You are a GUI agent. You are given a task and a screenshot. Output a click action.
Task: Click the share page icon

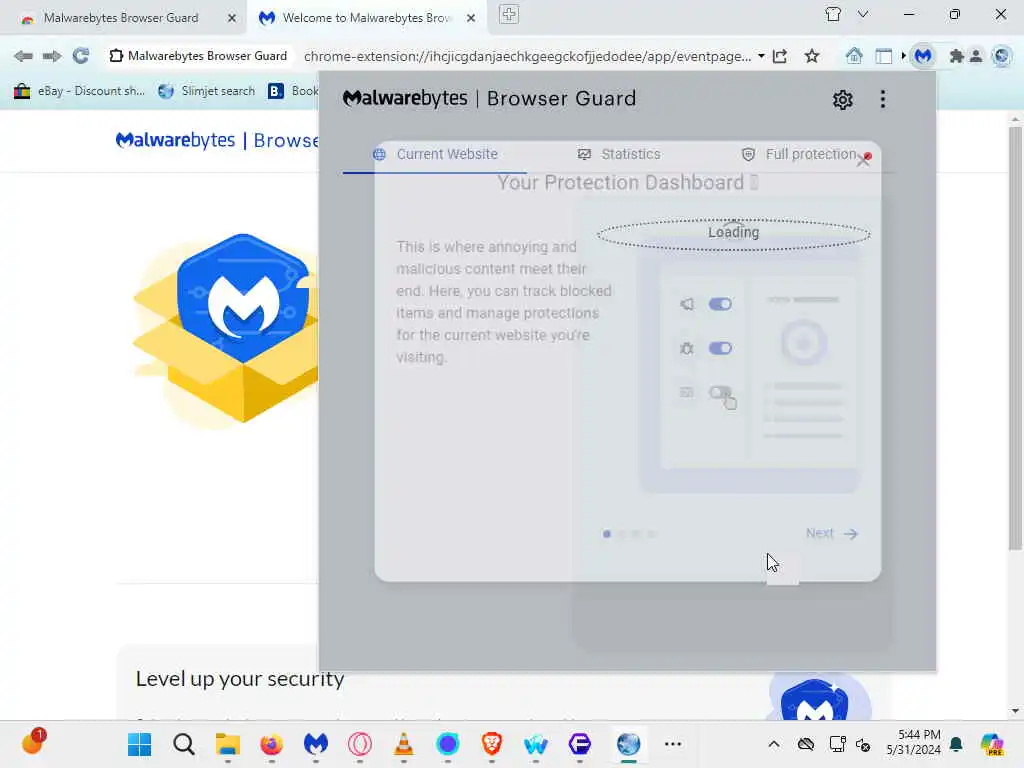(780, 56)
